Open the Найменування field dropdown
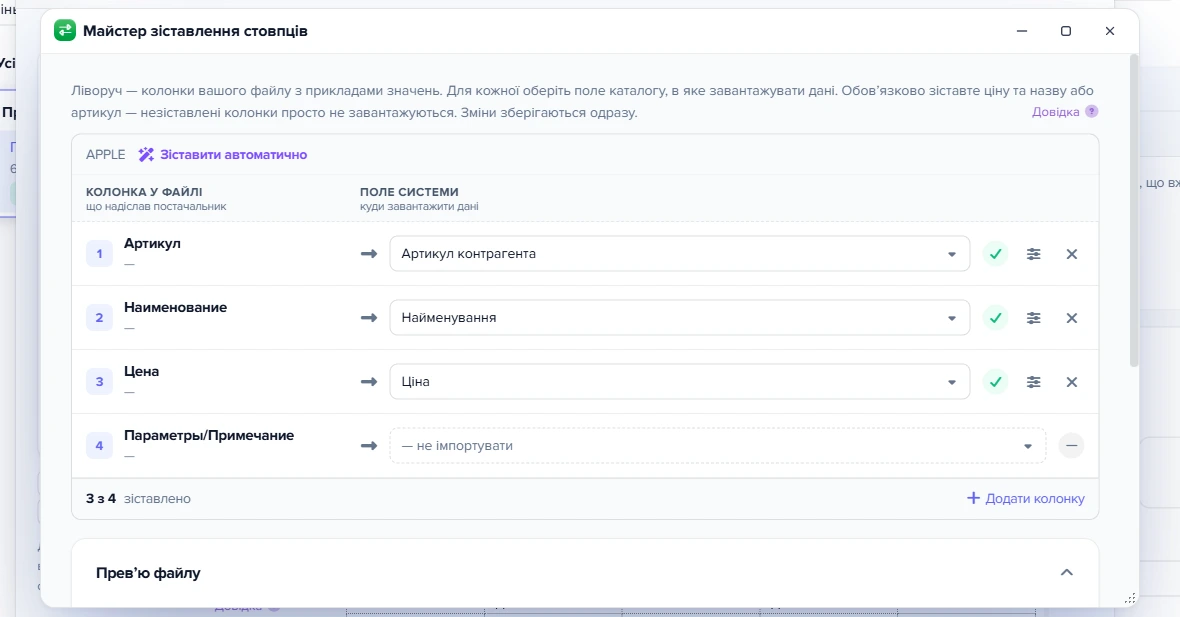Screen dimensions: 1180x617 pyautogui.click(x=679, y=318)
